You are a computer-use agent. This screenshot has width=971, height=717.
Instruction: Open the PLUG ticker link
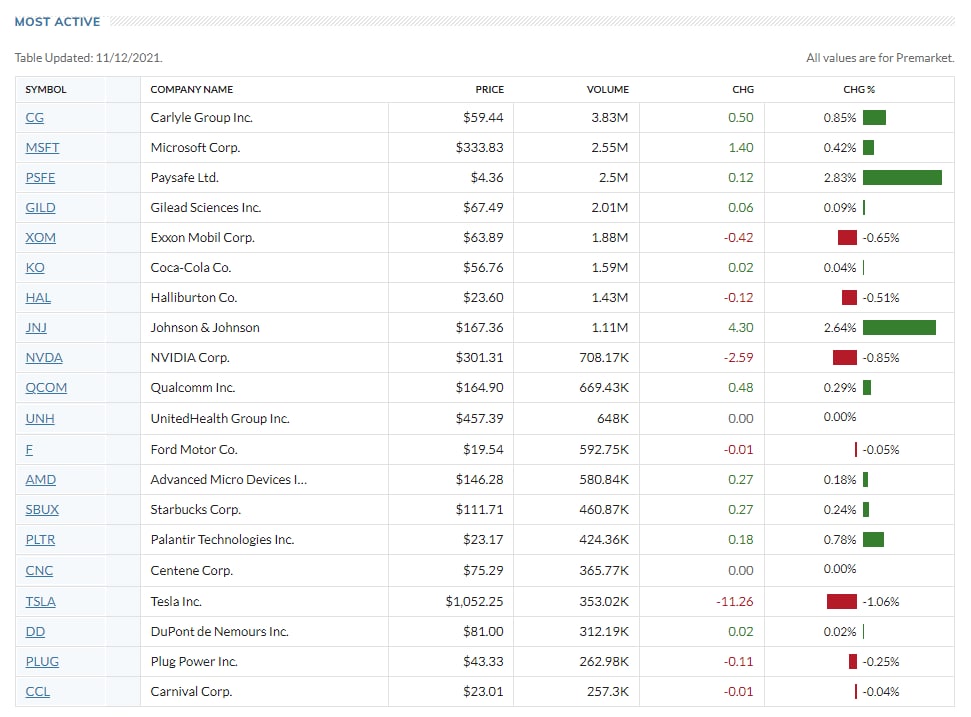click(42, 662)
